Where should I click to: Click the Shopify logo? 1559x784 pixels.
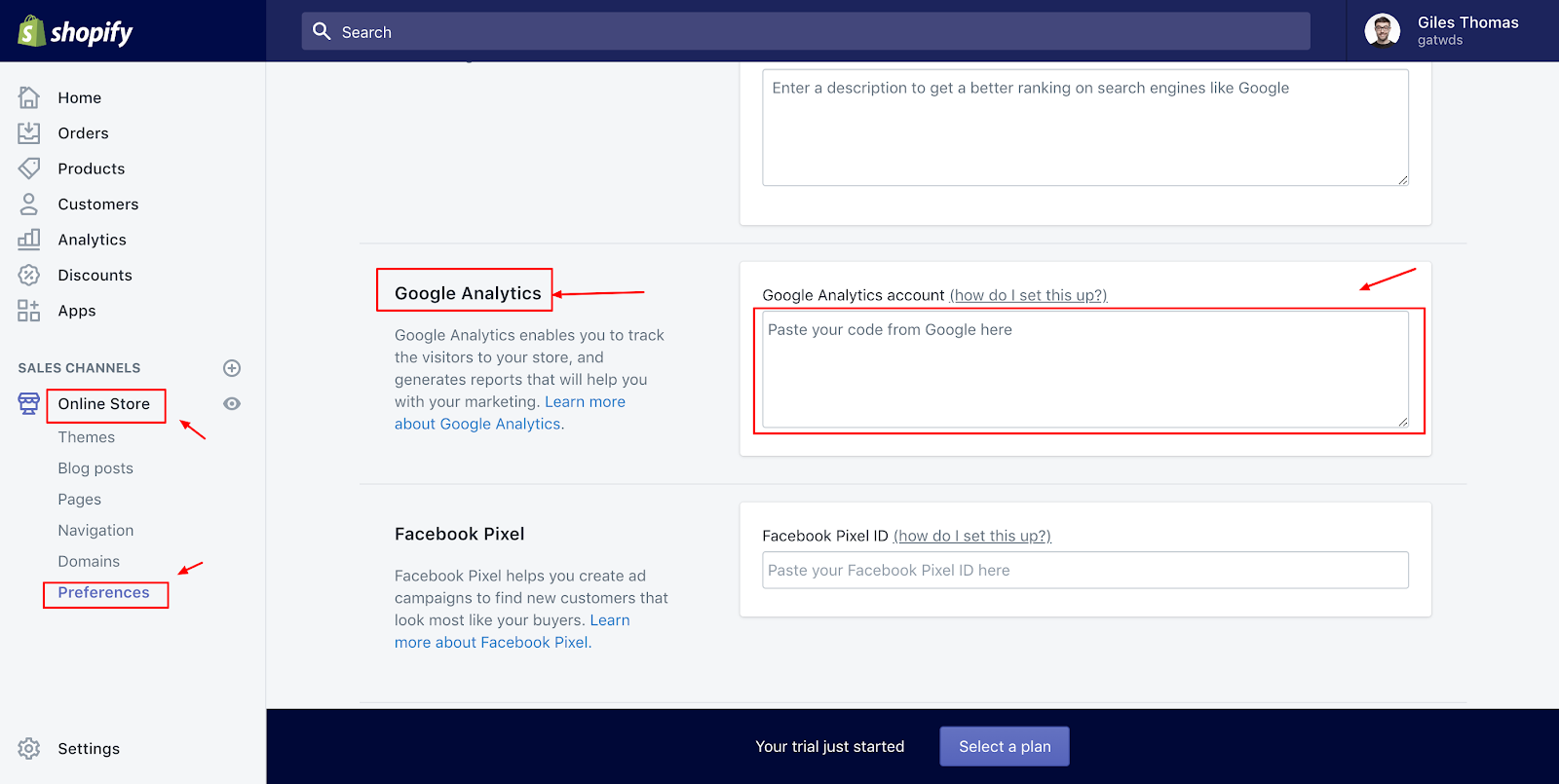tap(75, 32)
